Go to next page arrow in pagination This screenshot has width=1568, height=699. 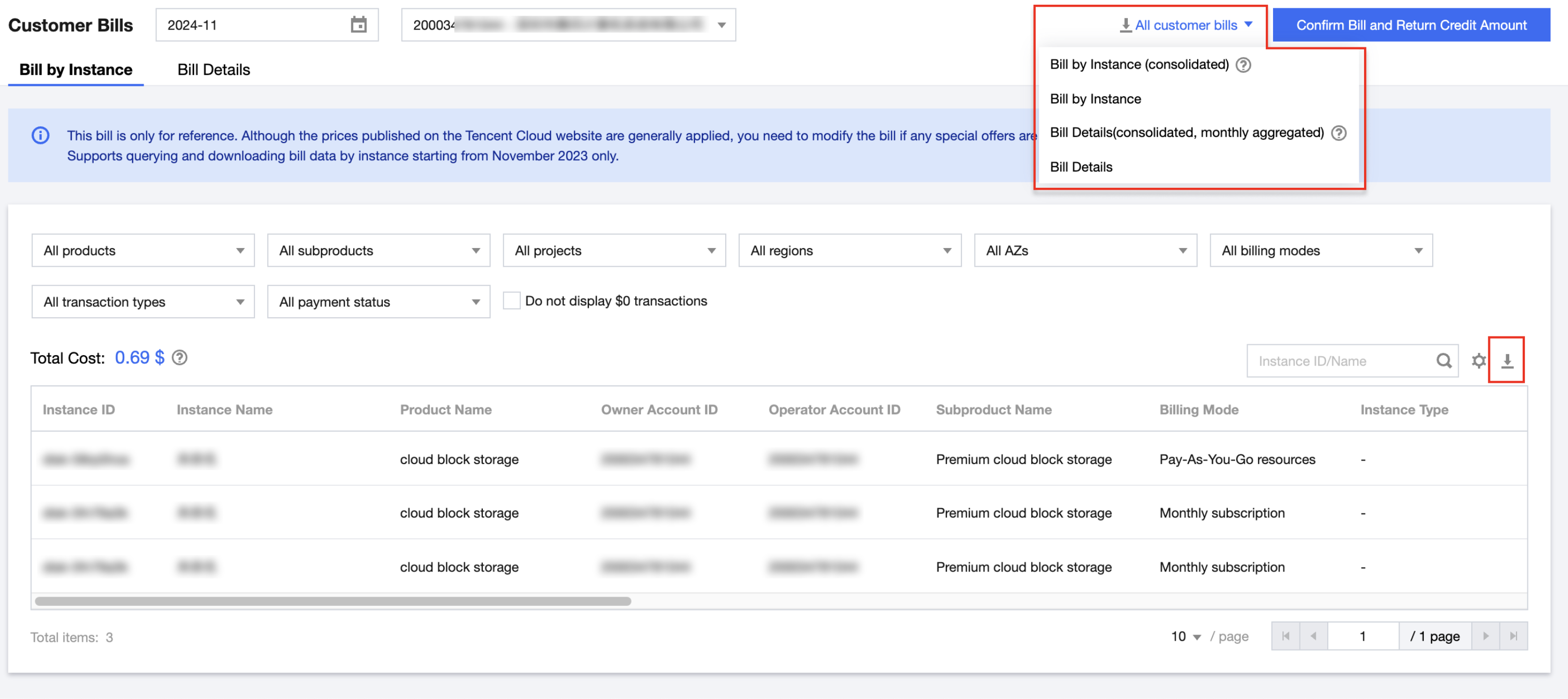[x=1485, y=636]
